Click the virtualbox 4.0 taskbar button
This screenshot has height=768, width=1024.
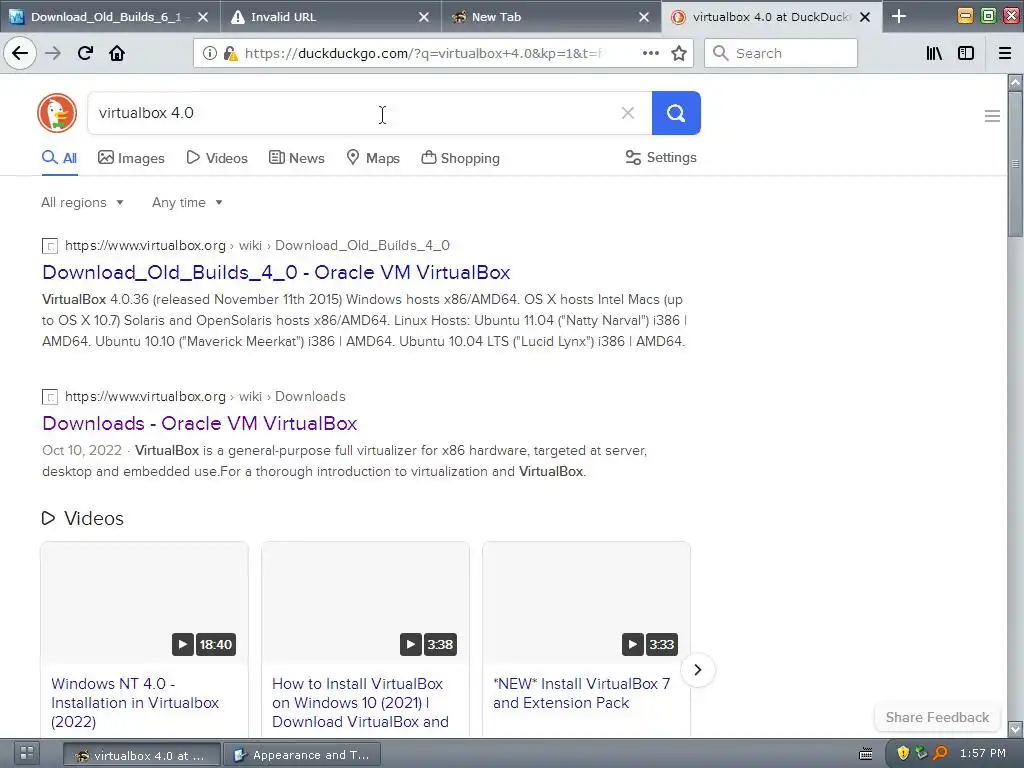pos(142,755)
